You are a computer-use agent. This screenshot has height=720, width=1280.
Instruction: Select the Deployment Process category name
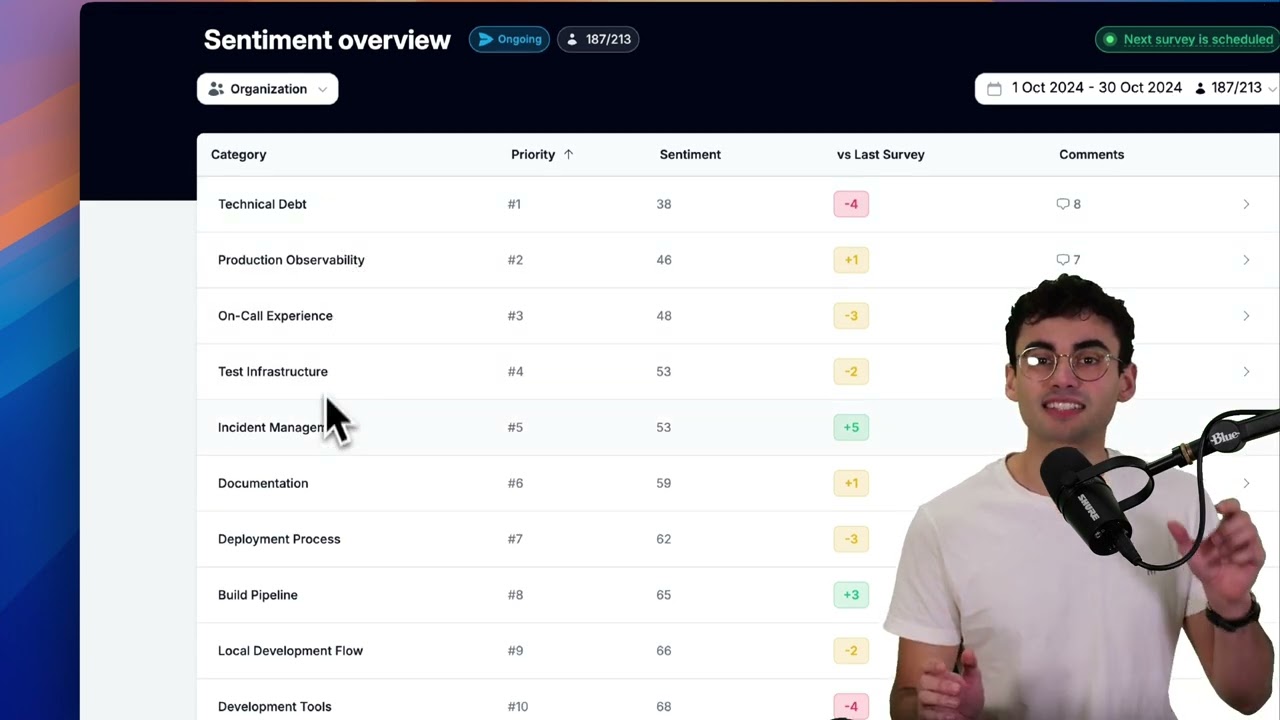tap(279, 539)
